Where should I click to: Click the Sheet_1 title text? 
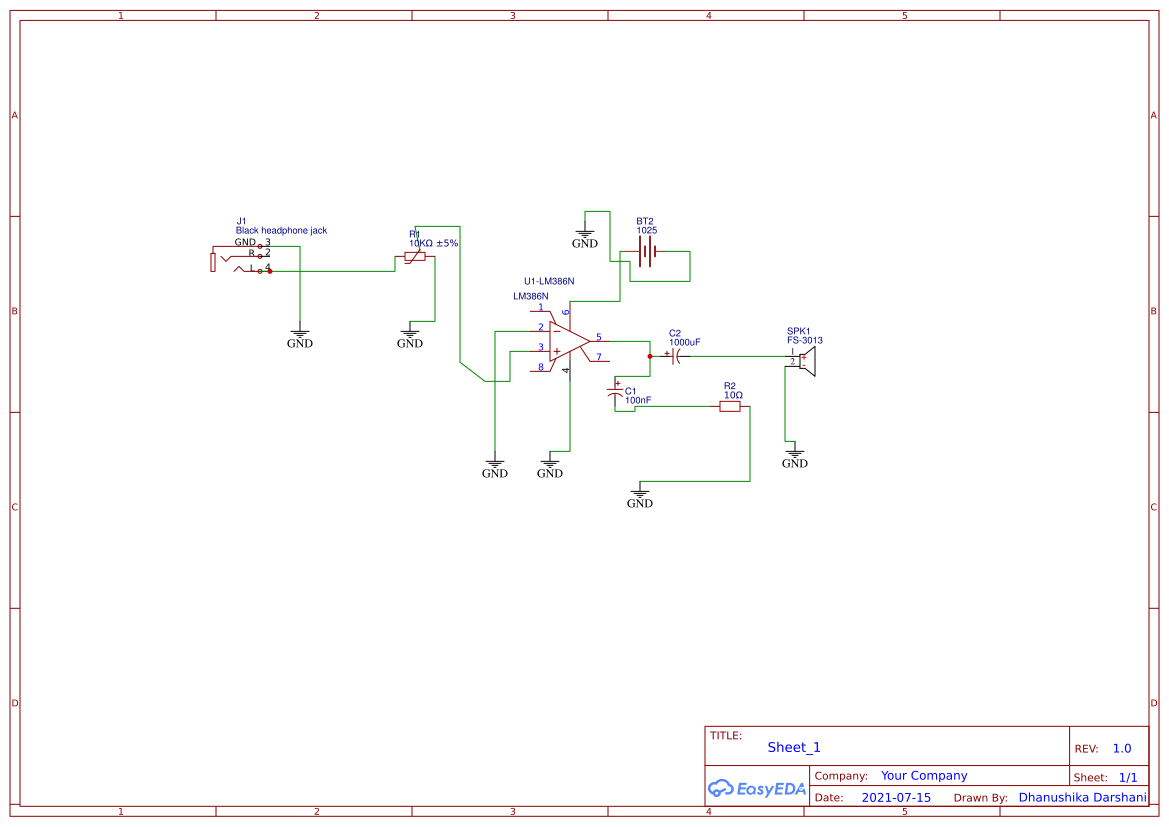(792, 747)
